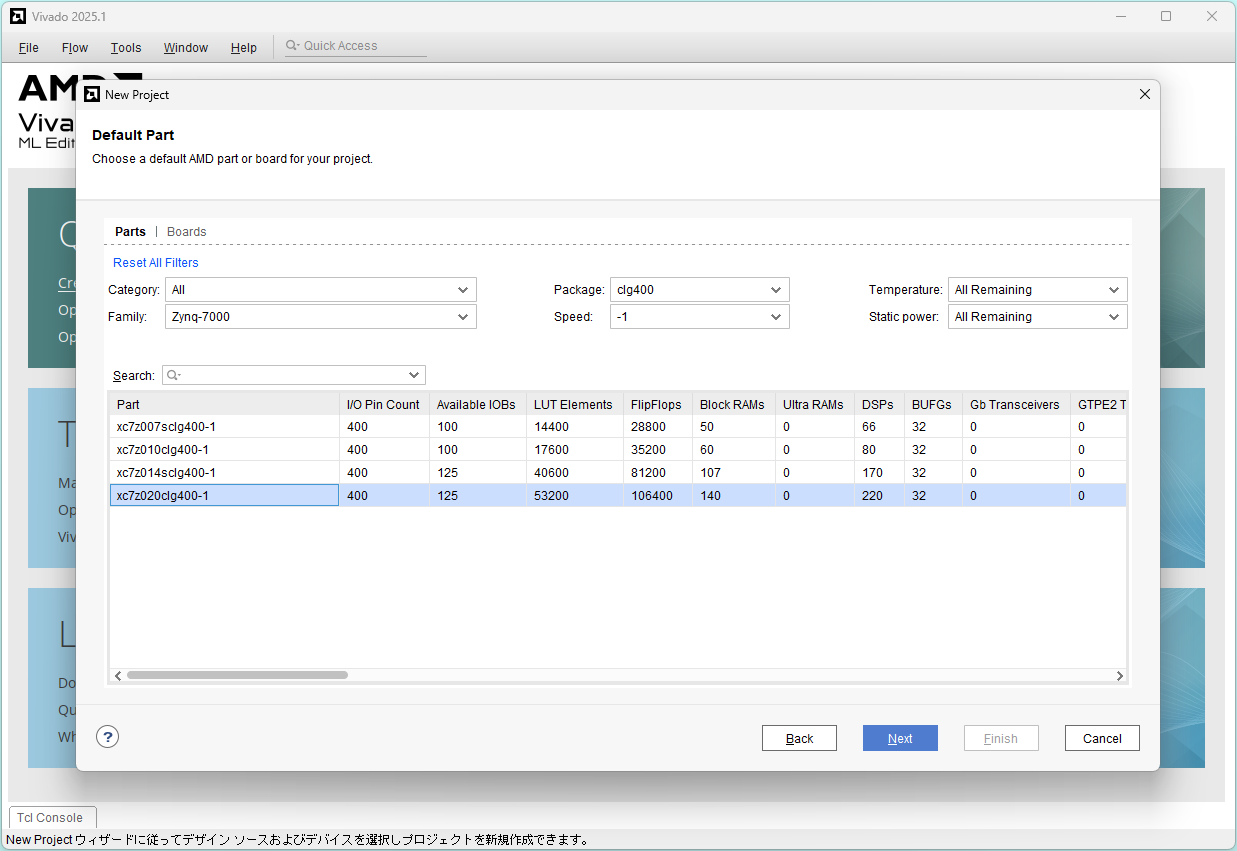Click right arrow of horizontal scrollbar
The height and width of the screenshot is (851, 1237).
tap(1119, 676)
